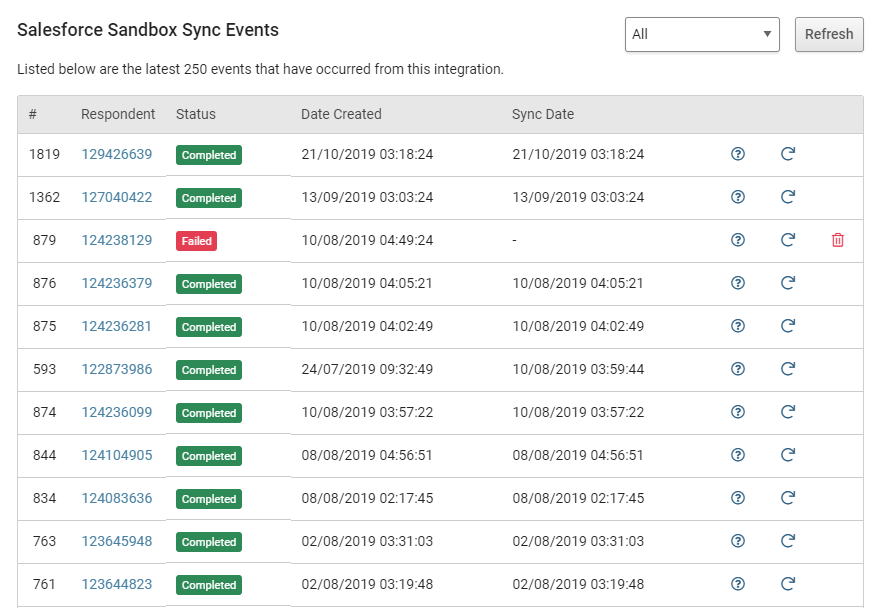Open help details for event 1819

click(738, 154)
